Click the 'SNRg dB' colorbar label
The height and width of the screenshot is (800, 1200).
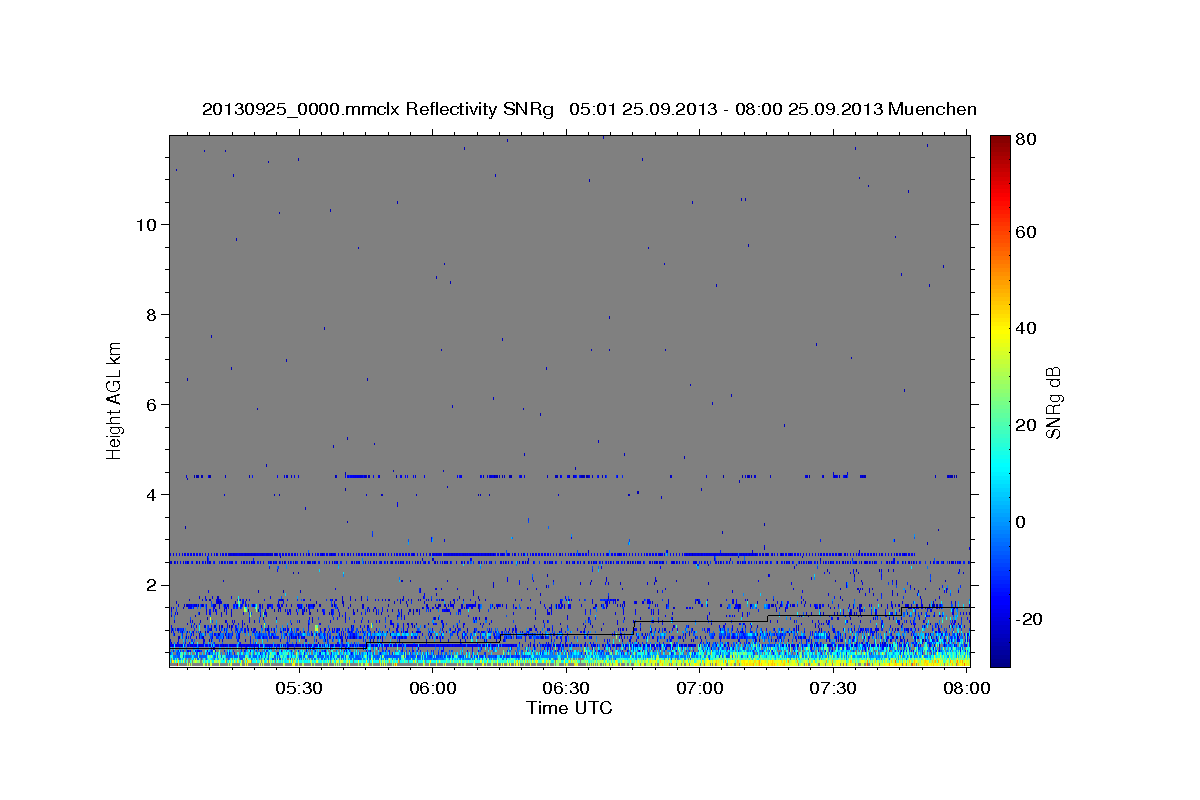[1053, 402]
